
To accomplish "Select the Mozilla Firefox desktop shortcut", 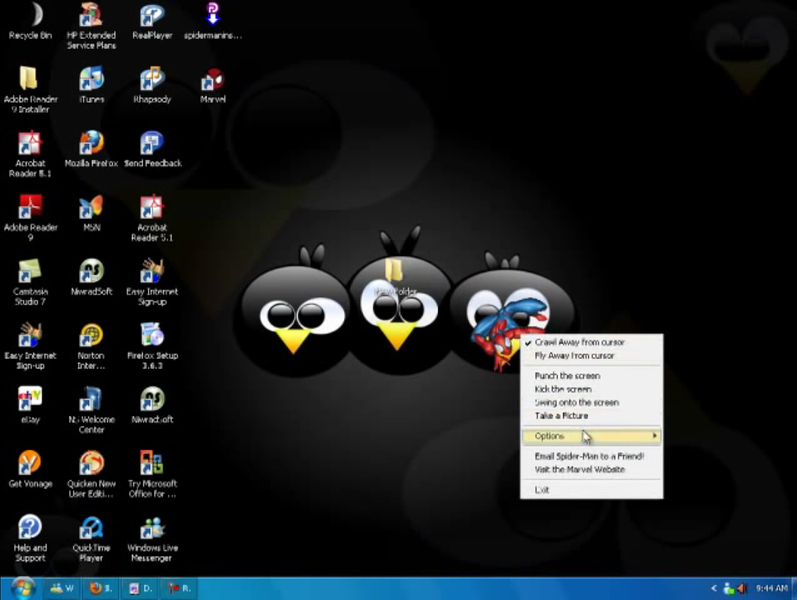I will [x=91, y=148].
